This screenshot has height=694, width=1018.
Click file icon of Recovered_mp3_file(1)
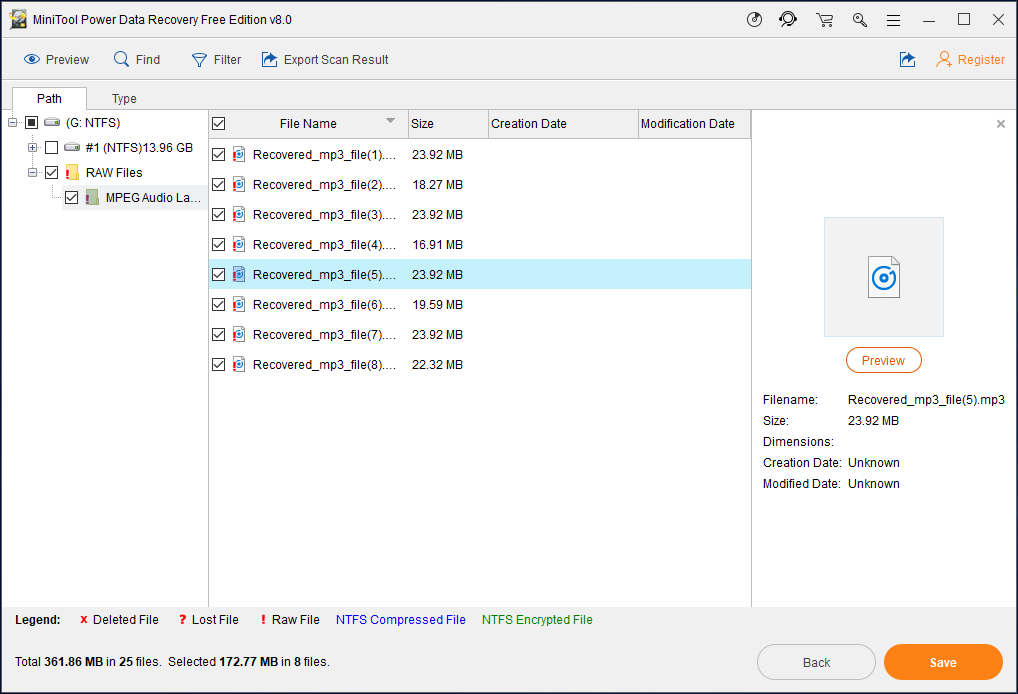point(239,155)
